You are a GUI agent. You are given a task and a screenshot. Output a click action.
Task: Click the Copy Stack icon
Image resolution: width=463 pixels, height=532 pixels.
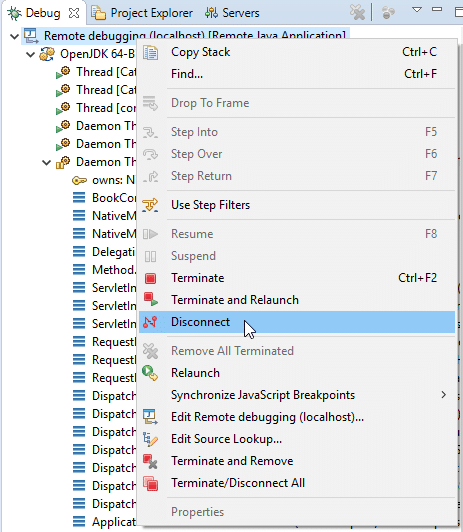pyautogui.click(x=150, y=53)
